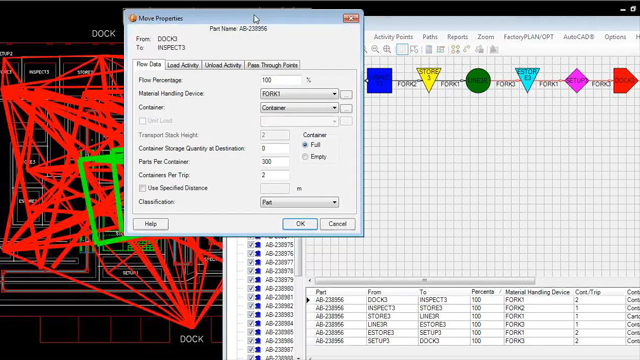Select the Full container radio button
This screenshot has height=360, width=640.
pyautogui.click(x=305, y=145)
